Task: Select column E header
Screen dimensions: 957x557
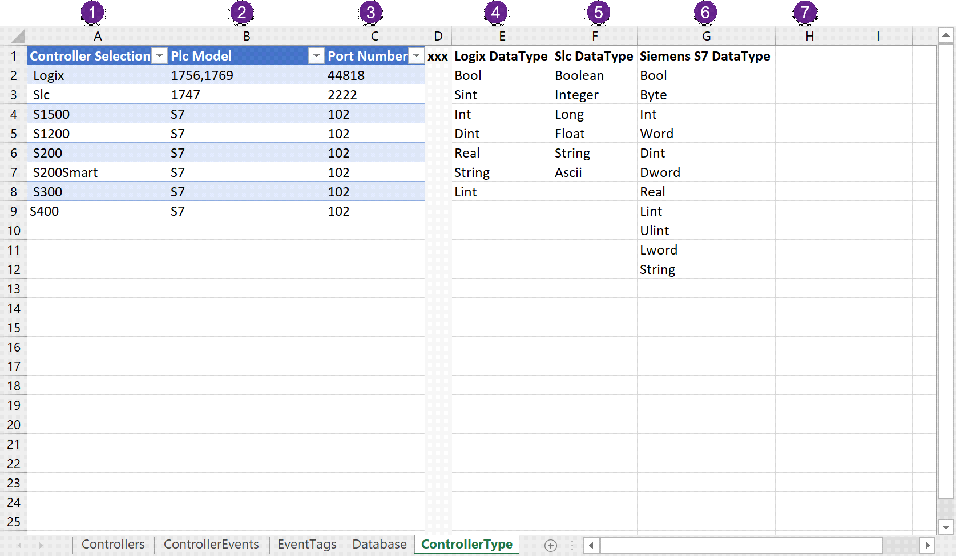Action: tap(502, 37)
